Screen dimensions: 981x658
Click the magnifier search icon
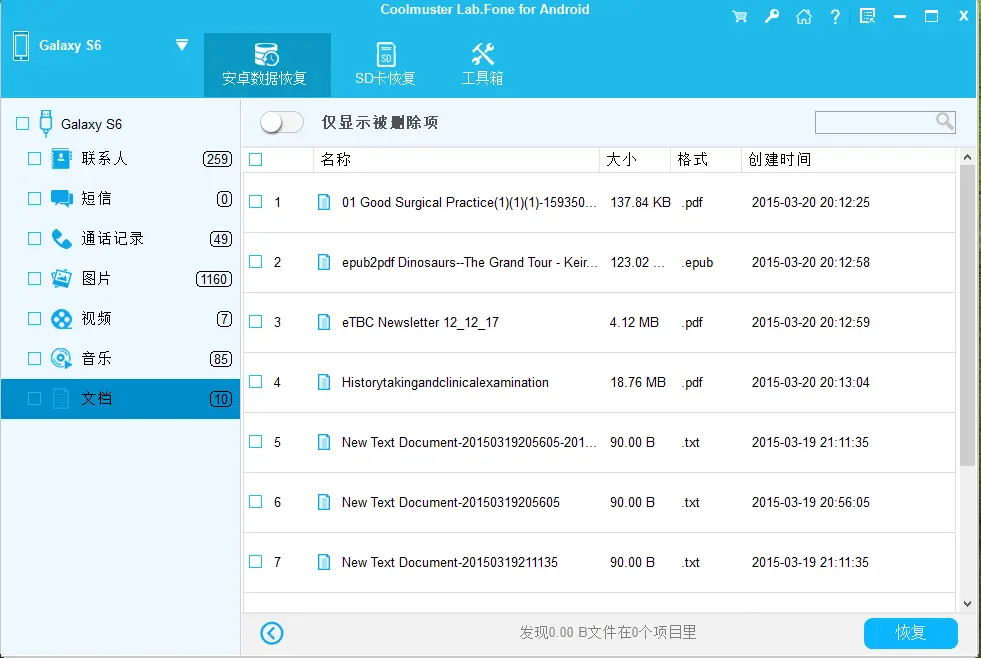pyautogui.click(x=945, y=121)
